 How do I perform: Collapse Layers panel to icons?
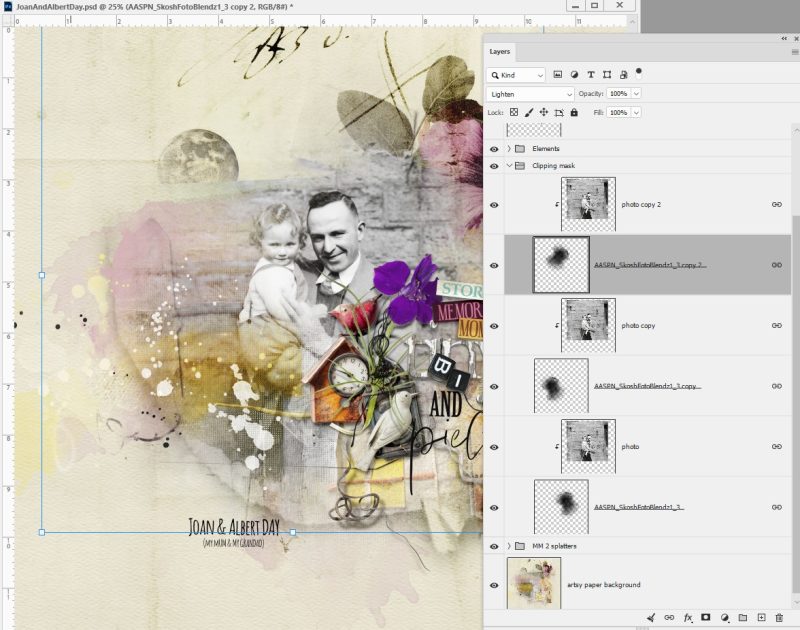784,38
